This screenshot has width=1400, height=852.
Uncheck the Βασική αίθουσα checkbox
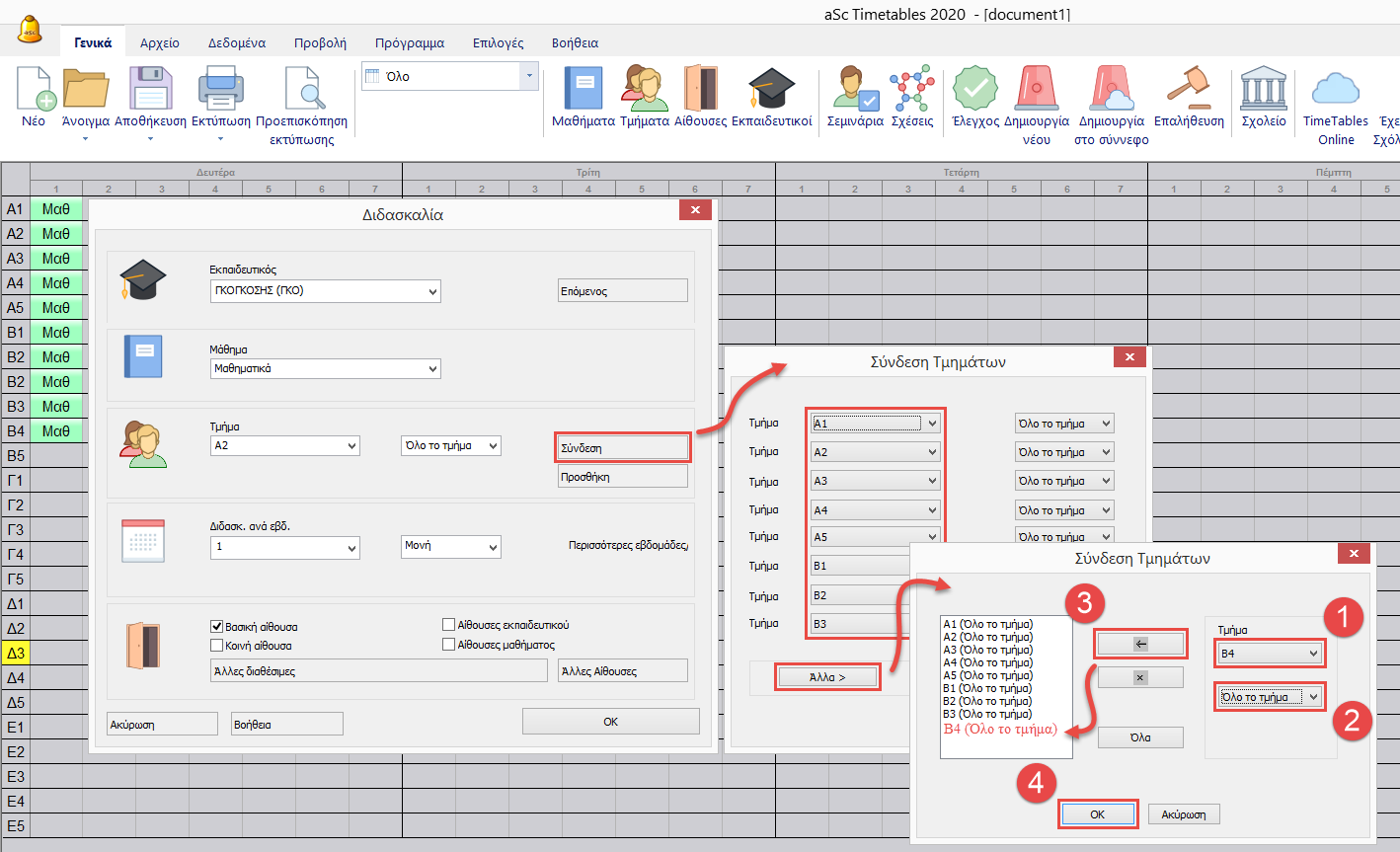point(217,627)
